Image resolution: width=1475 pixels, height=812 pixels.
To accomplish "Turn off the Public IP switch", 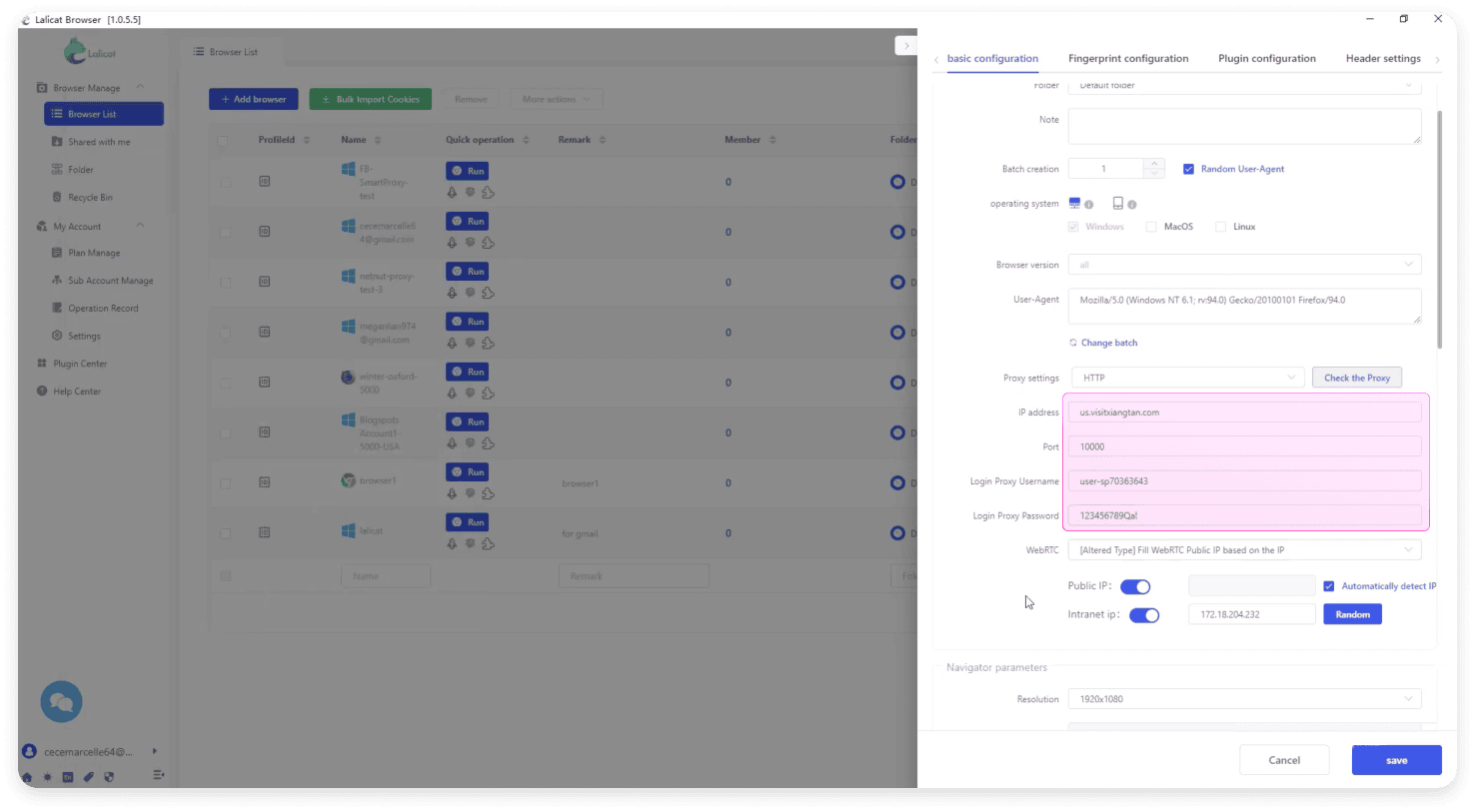I will [x=1135, y=586].
